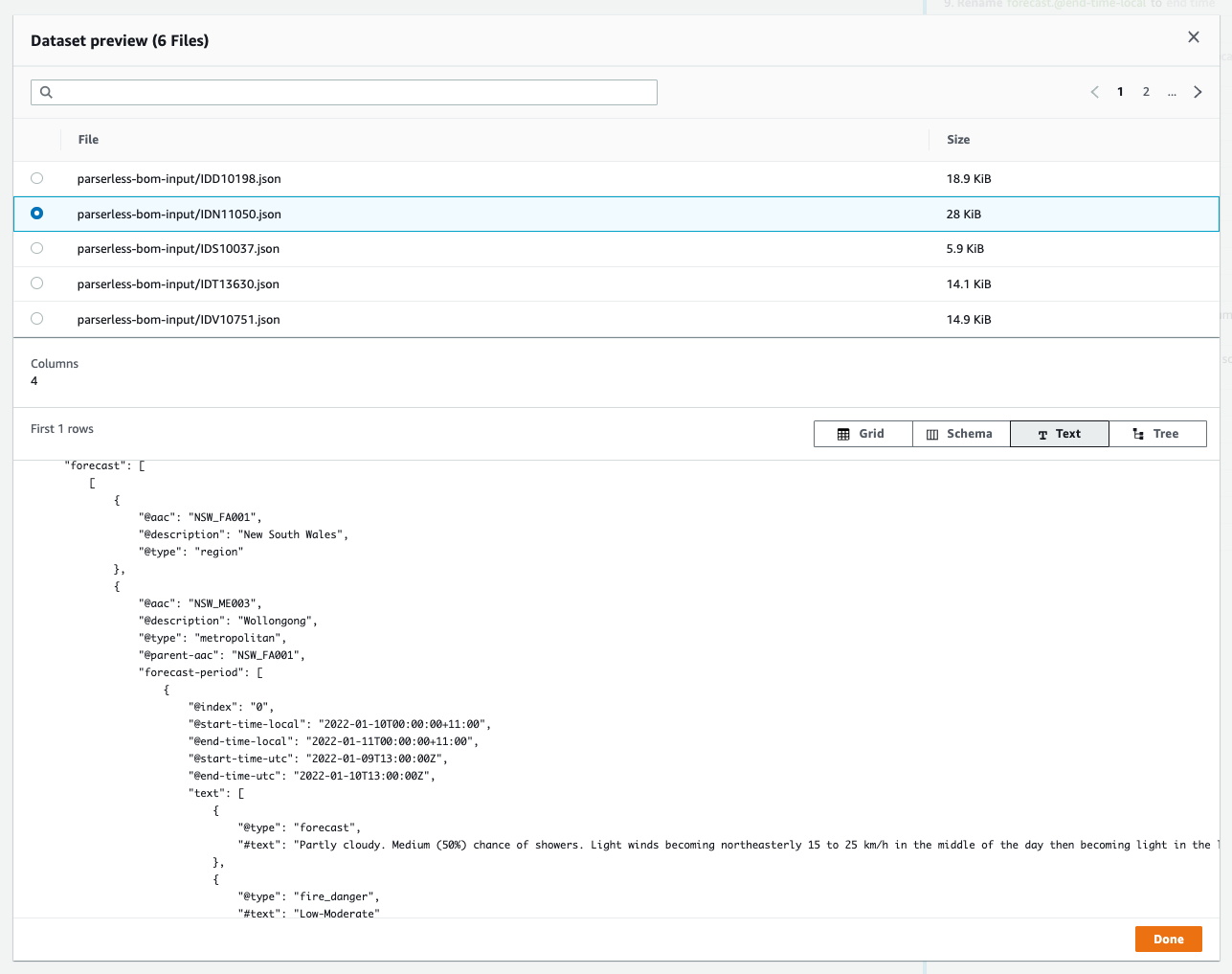Click the "New South Wales" description line
1232x974 pixels.
tap(243, 534)
